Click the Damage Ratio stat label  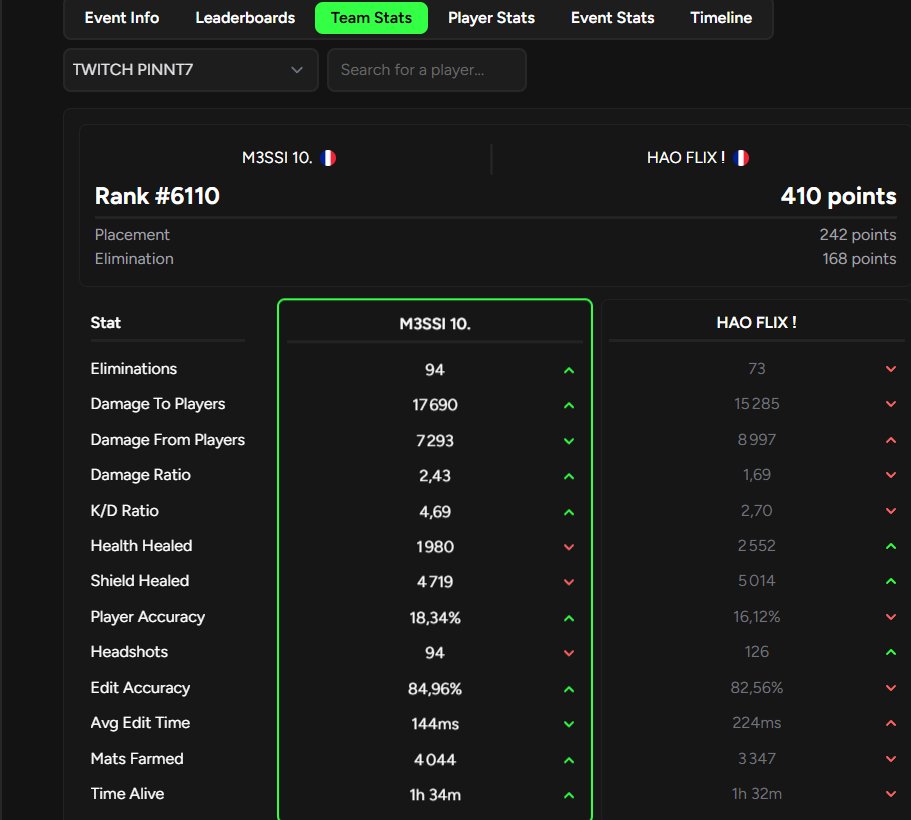(x=140, y=475)
